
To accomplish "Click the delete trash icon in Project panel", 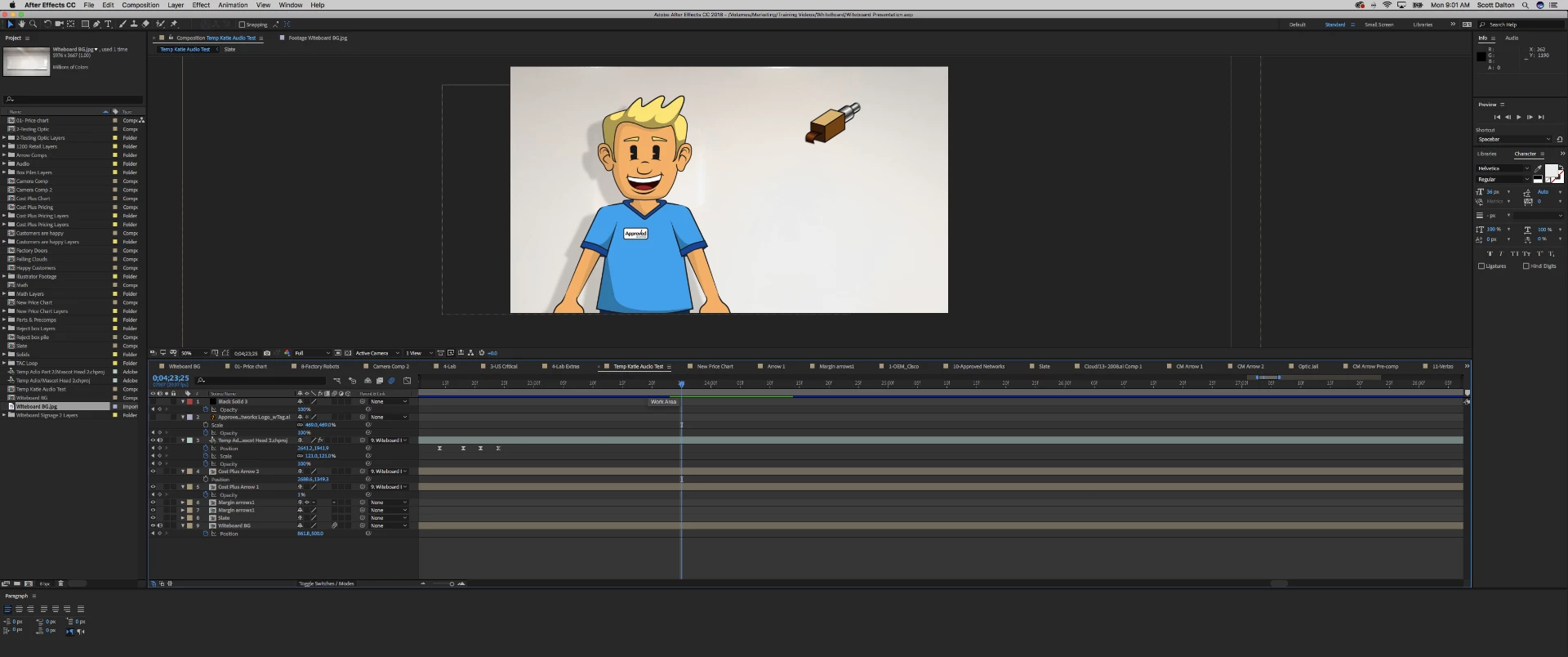I will [x=60, y=583].
